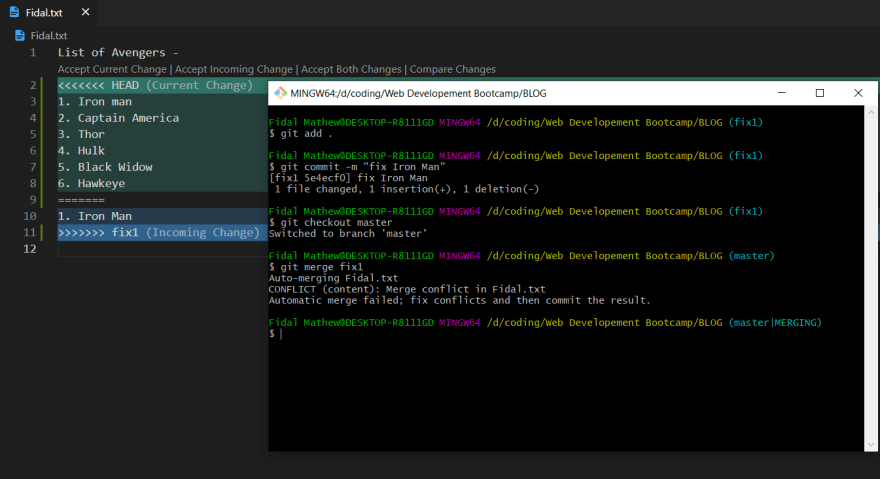Accept Both Changes in merge conflict
Image resolution: width=880 pixels, height=479 pixels.
(x=351, y=69)
